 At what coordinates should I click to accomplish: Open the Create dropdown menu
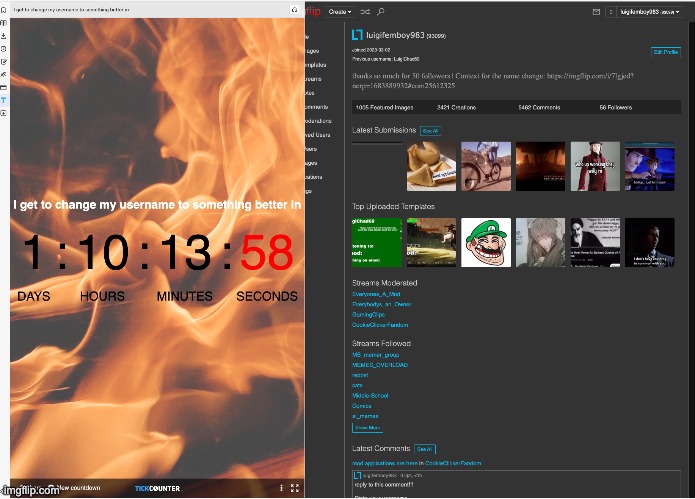(340, 12)
